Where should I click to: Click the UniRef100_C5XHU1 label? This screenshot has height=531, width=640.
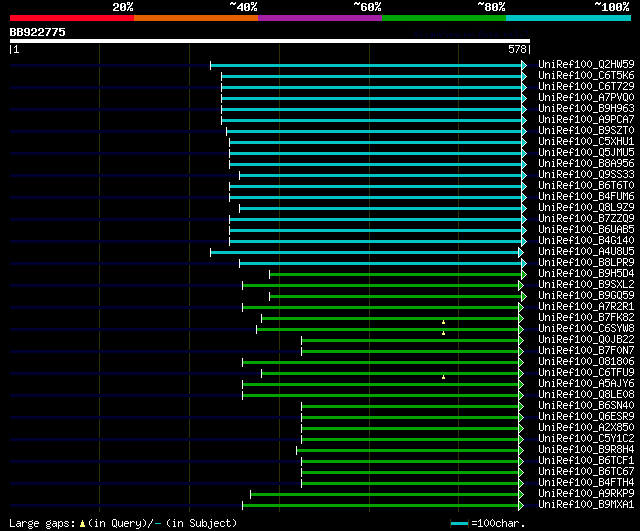coord(586,142)
